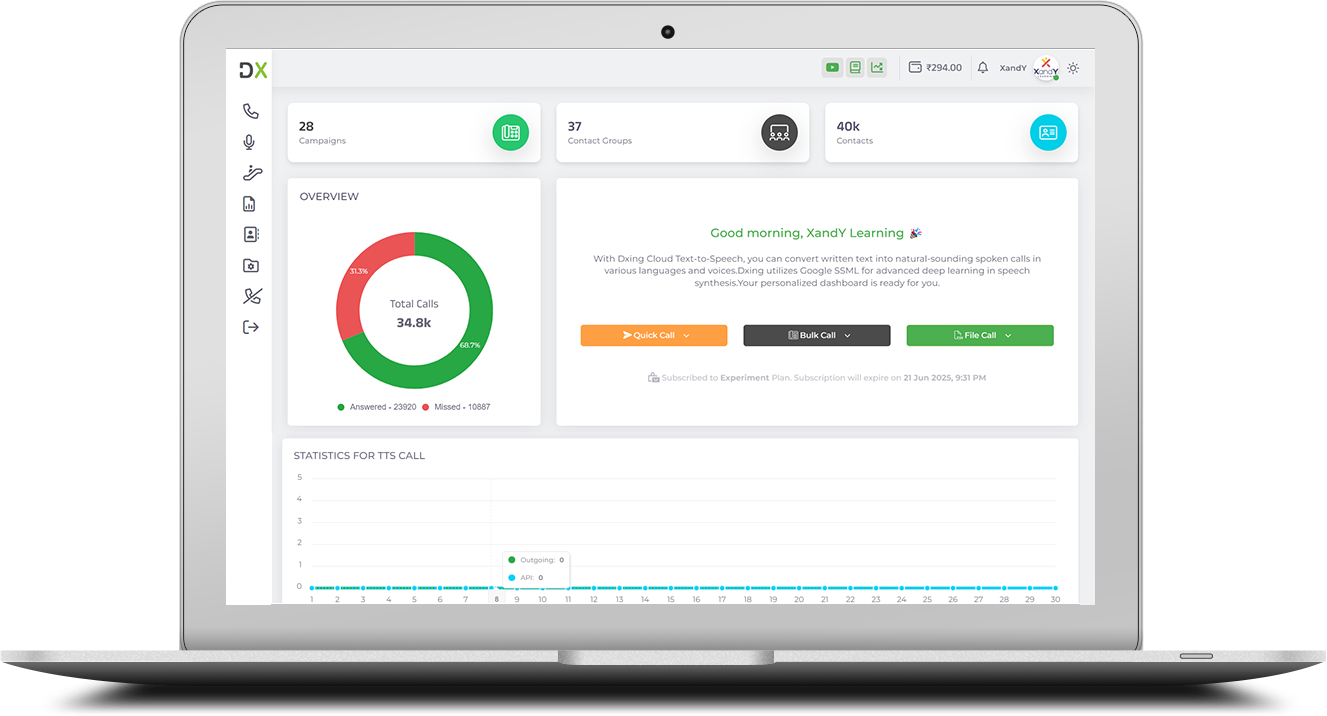Open the Contacts card showing 40k
This screenshot has width=1327, height=716.
click(x=952, y=133)
